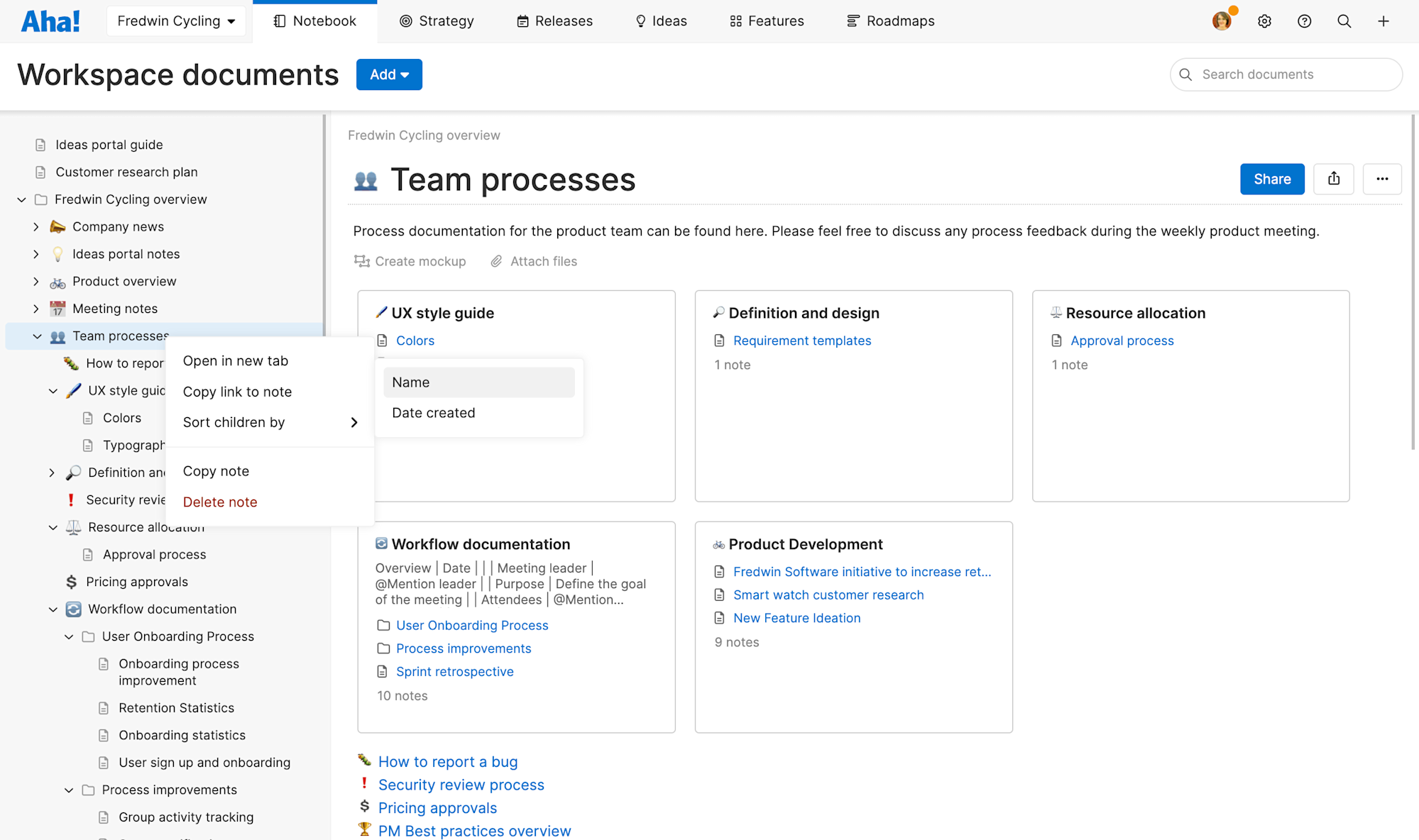Open the Create mockup tool
The height and width of the screenshot is (840, 1419).
[x=410, y=261]
